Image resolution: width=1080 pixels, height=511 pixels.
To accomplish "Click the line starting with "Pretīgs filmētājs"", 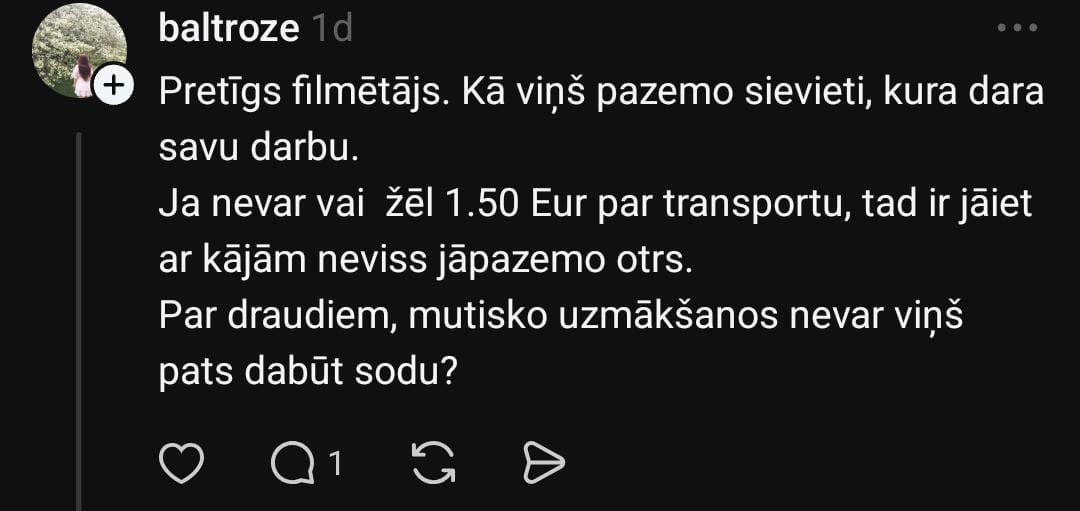I will coord(601,92).
